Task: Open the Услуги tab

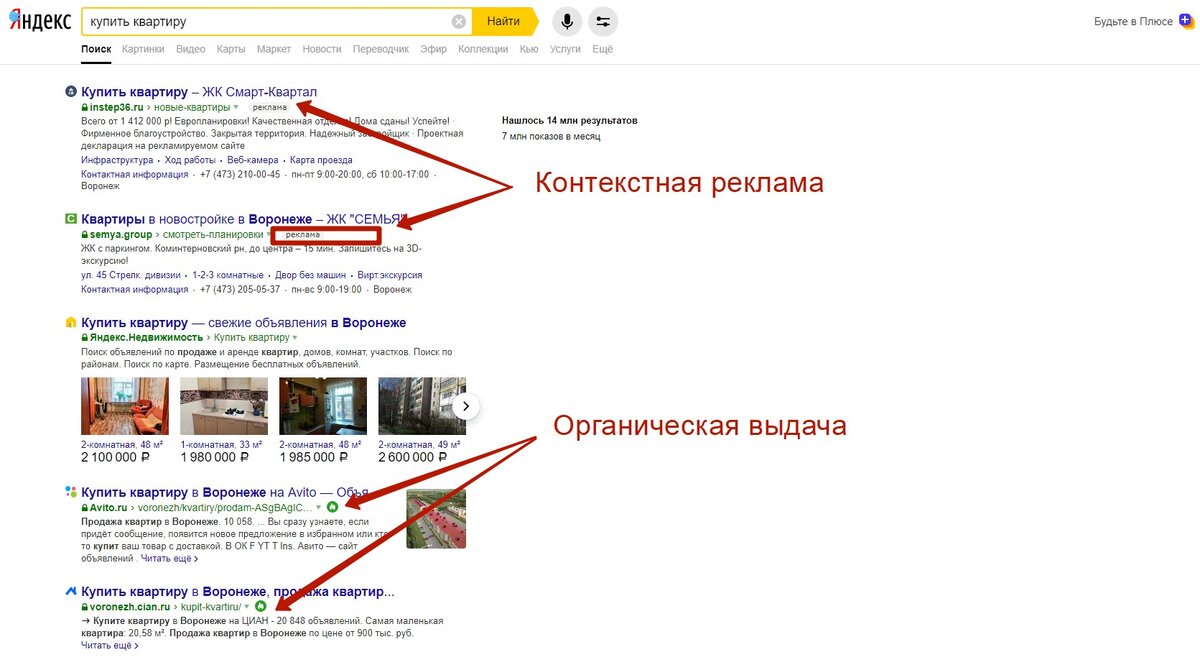Action: (x=565, y=49)
